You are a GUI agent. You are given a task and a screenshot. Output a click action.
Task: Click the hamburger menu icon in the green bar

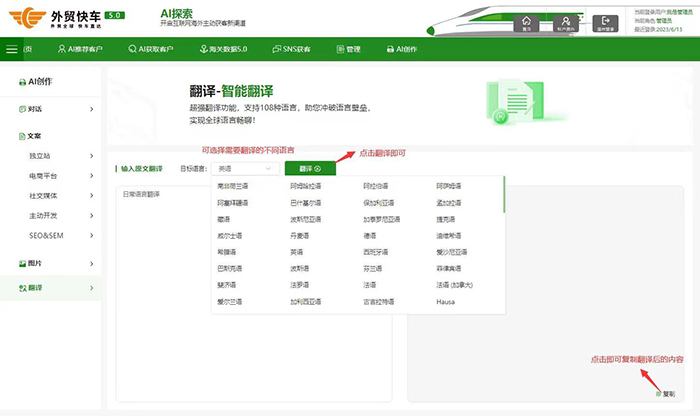click(x=13, y=49)
